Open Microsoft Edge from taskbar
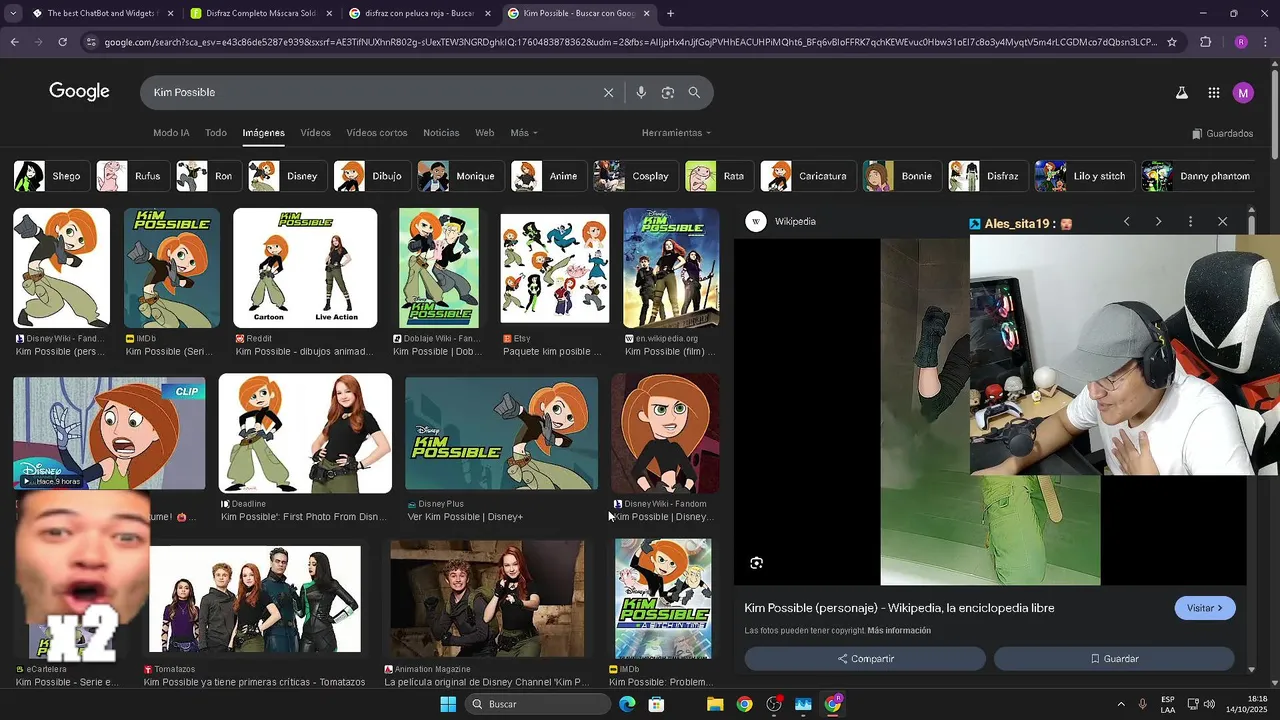This screenshot has height=720, width=1280. pos(627,704)
